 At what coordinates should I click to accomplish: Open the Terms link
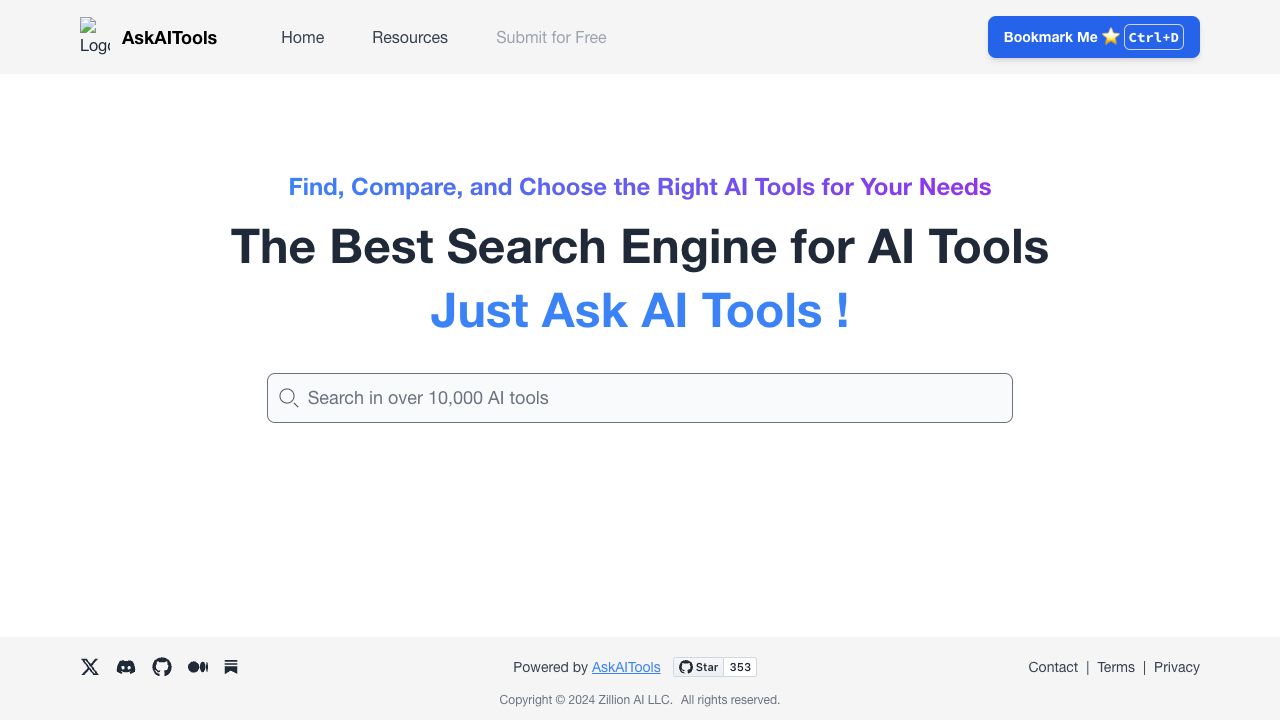(x=1116, y=667)
